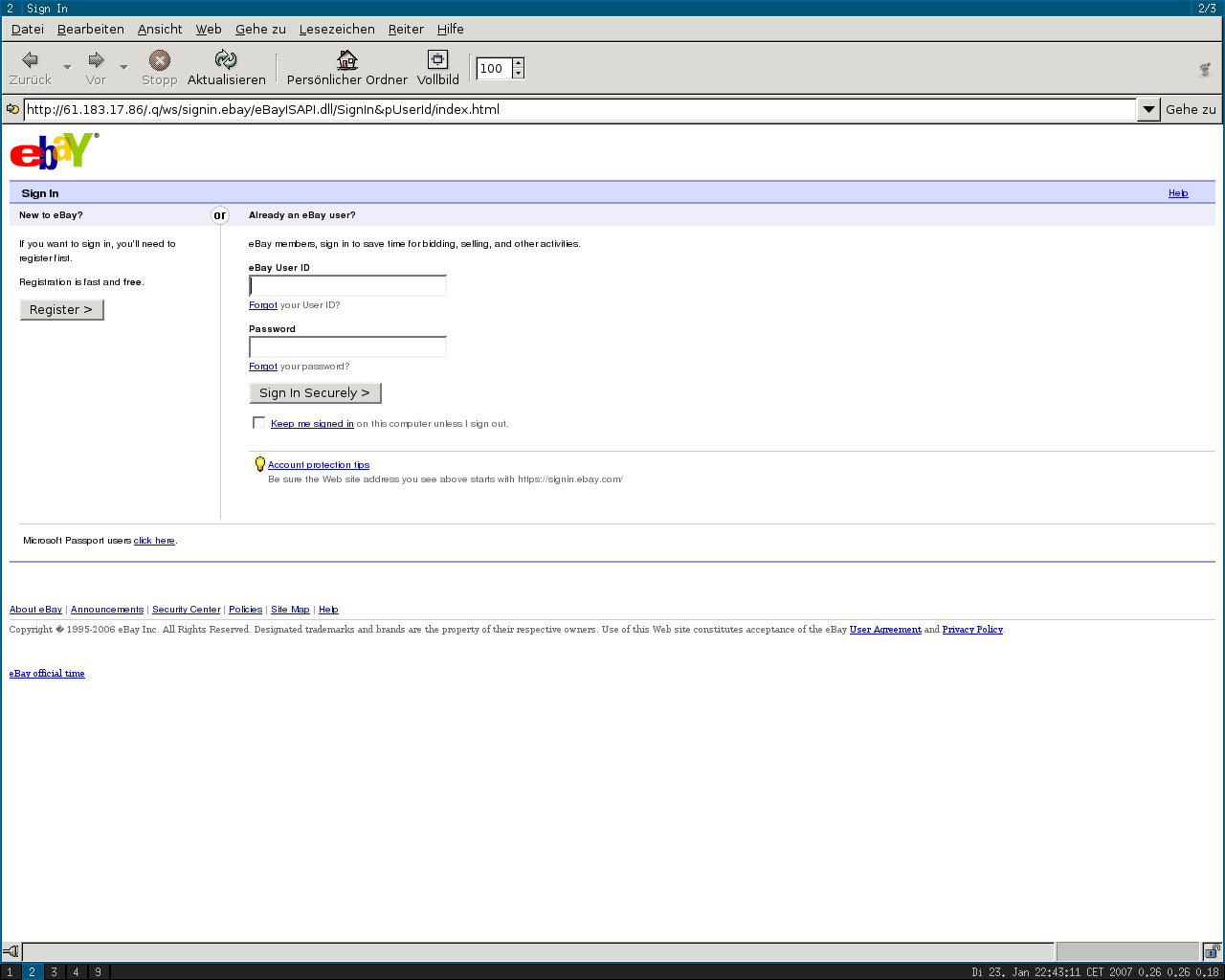
Task: Open the Announcements footer link
Action: [x=107, y=610]
